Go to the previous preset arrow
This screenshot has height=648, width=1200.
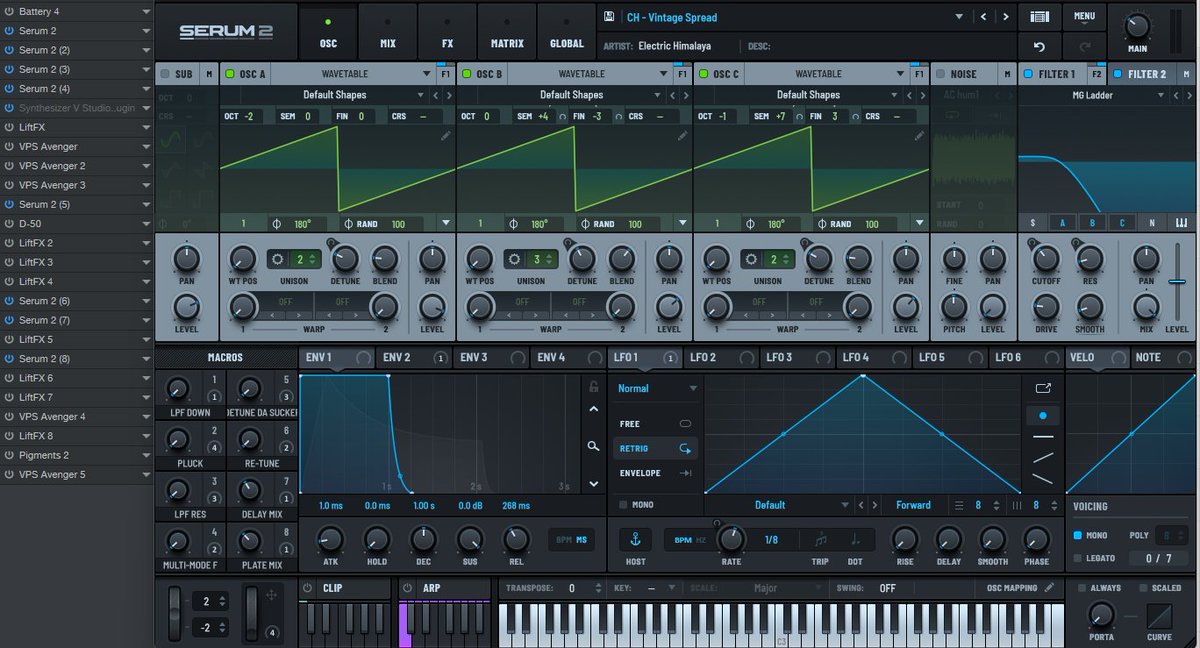(983, 17)
